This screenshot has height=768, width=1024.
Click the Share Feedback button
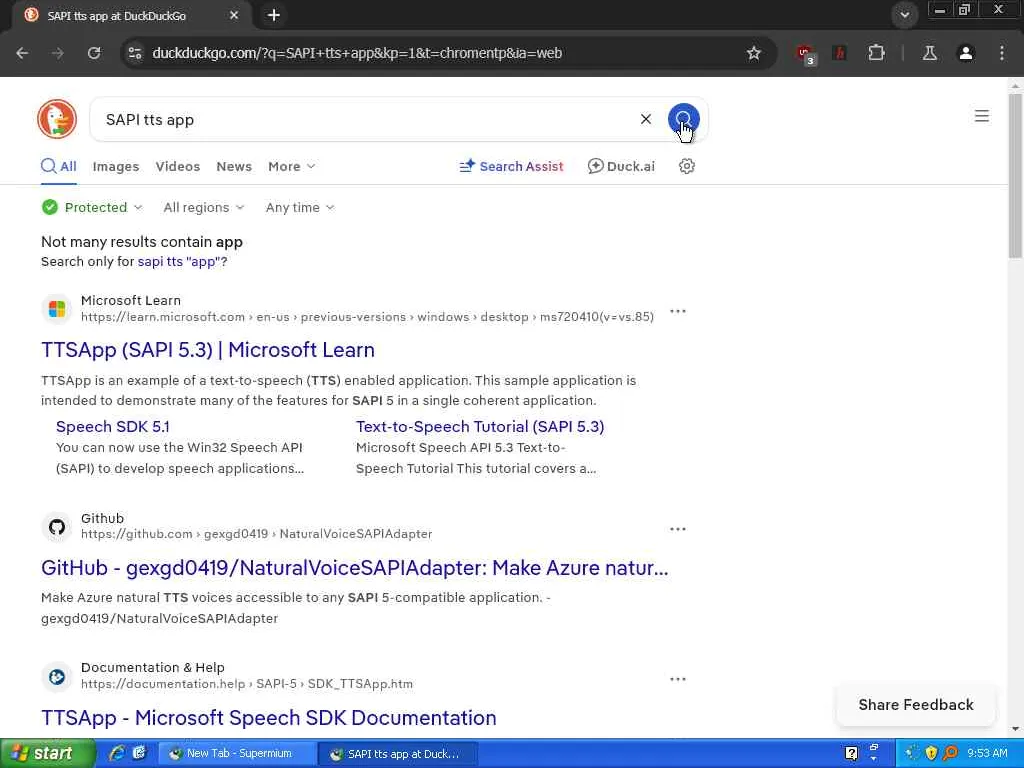pyautogui.click(x=916, y=705)
